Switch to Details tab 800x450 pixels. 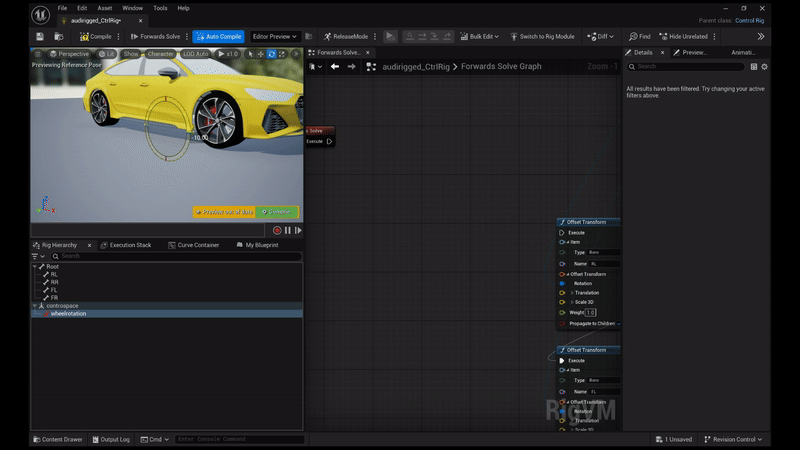click(x=643, y=53)
